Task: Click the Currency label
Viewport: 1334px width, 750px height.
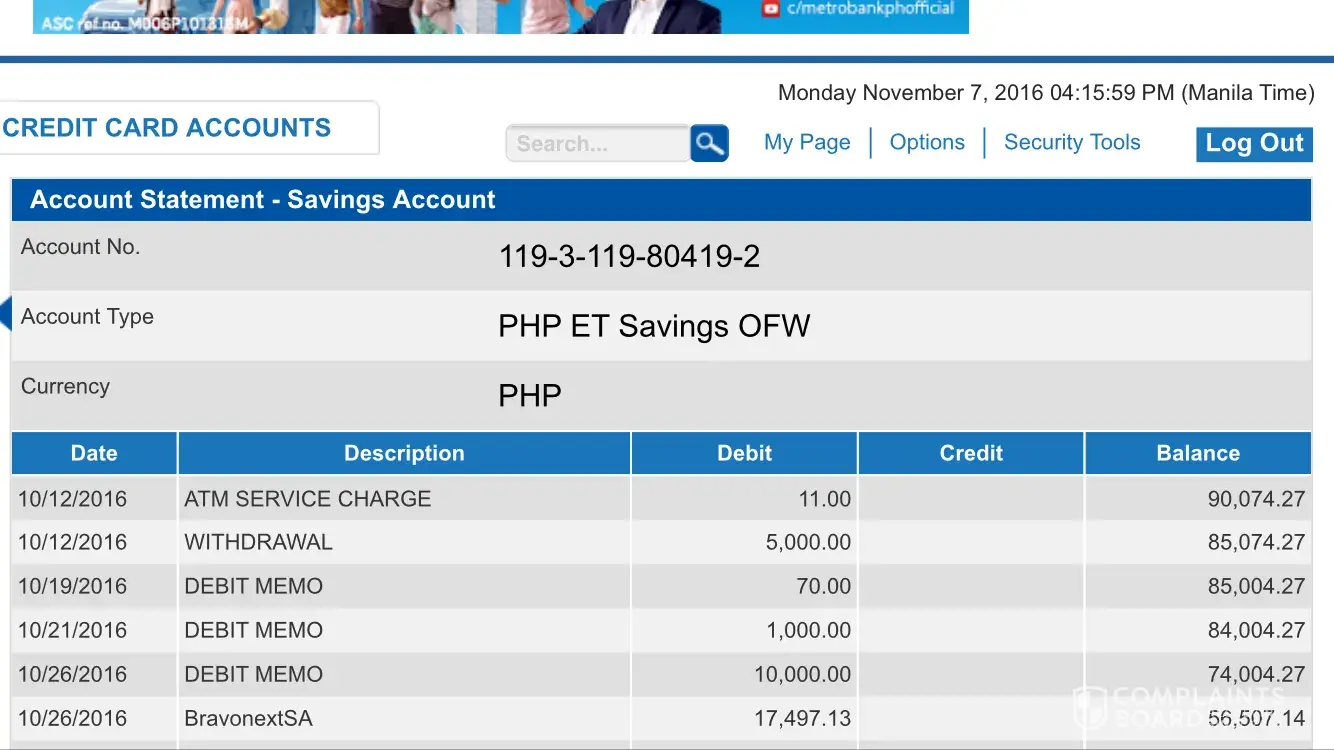Action: point(65,386)
